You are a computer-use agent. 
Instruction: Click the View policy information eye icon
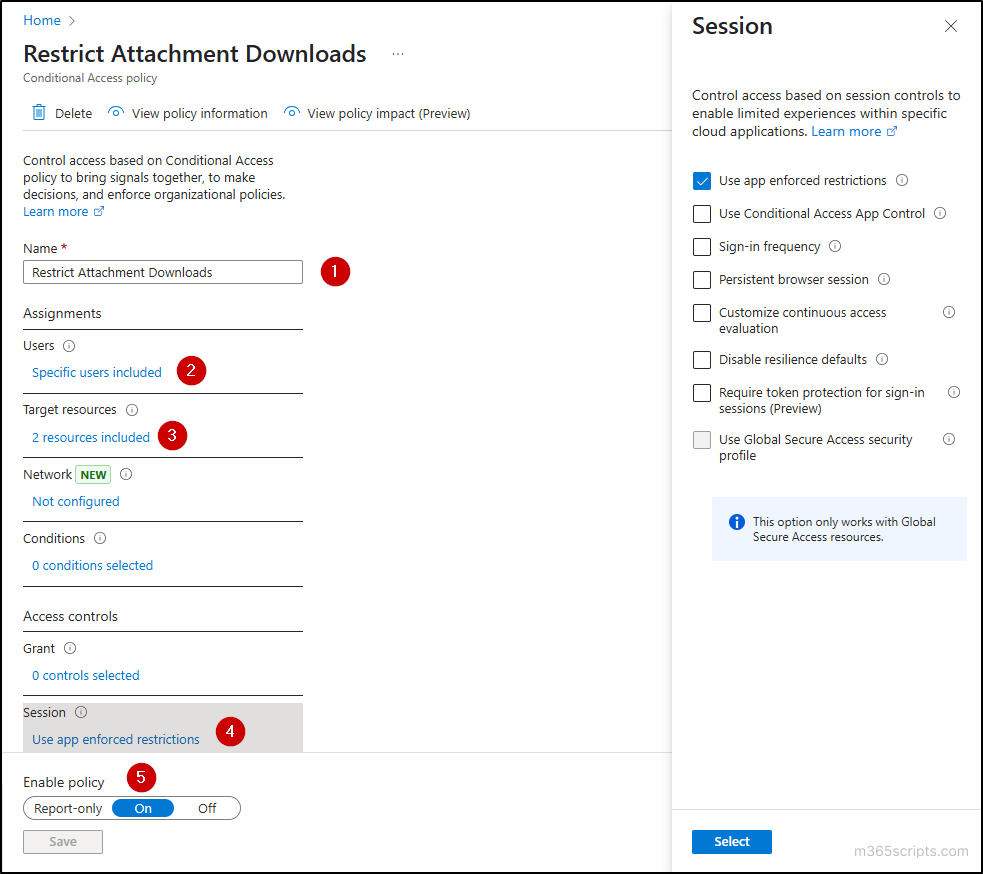(118, 113)
